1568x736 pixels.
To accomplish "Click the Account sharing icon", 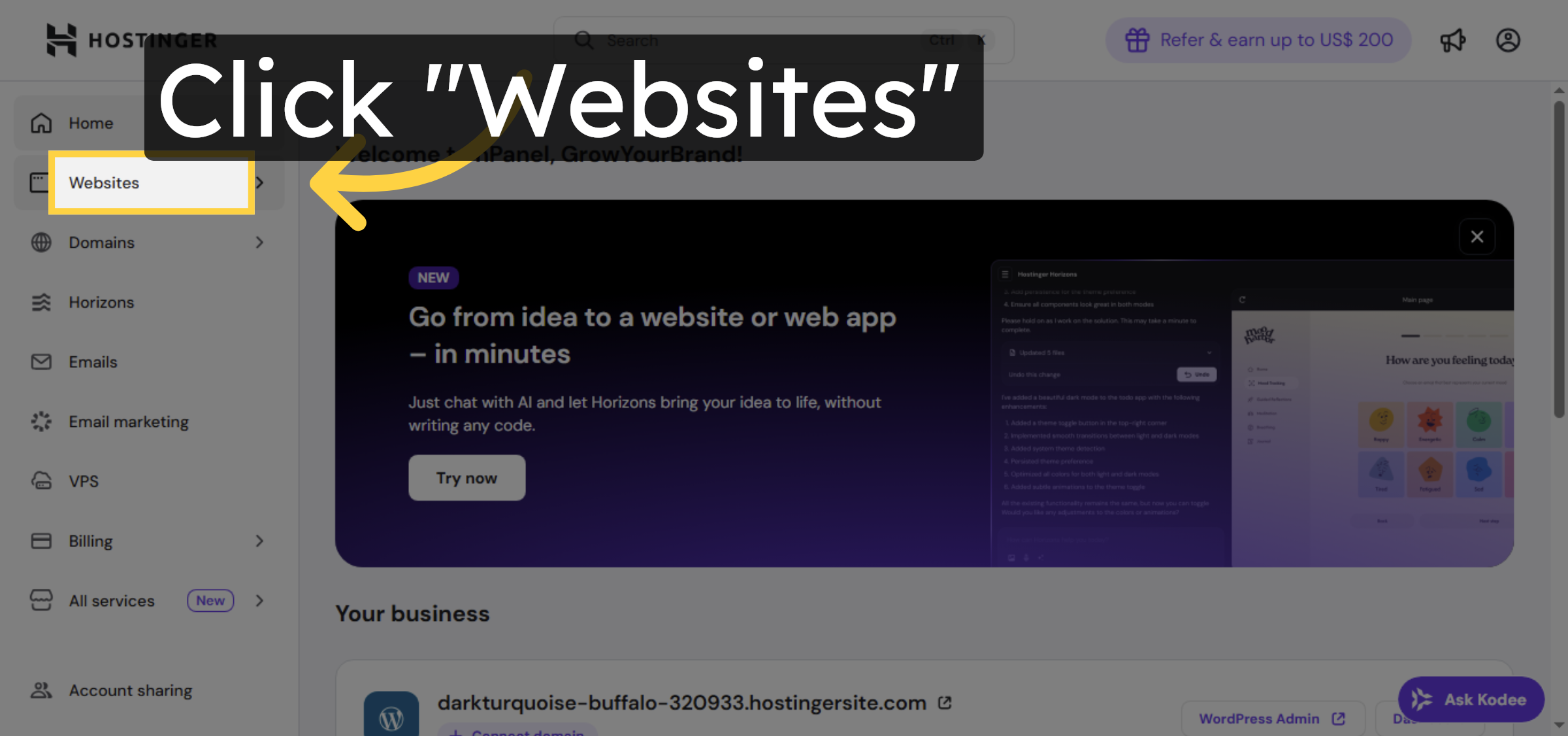I will (41, 690).
